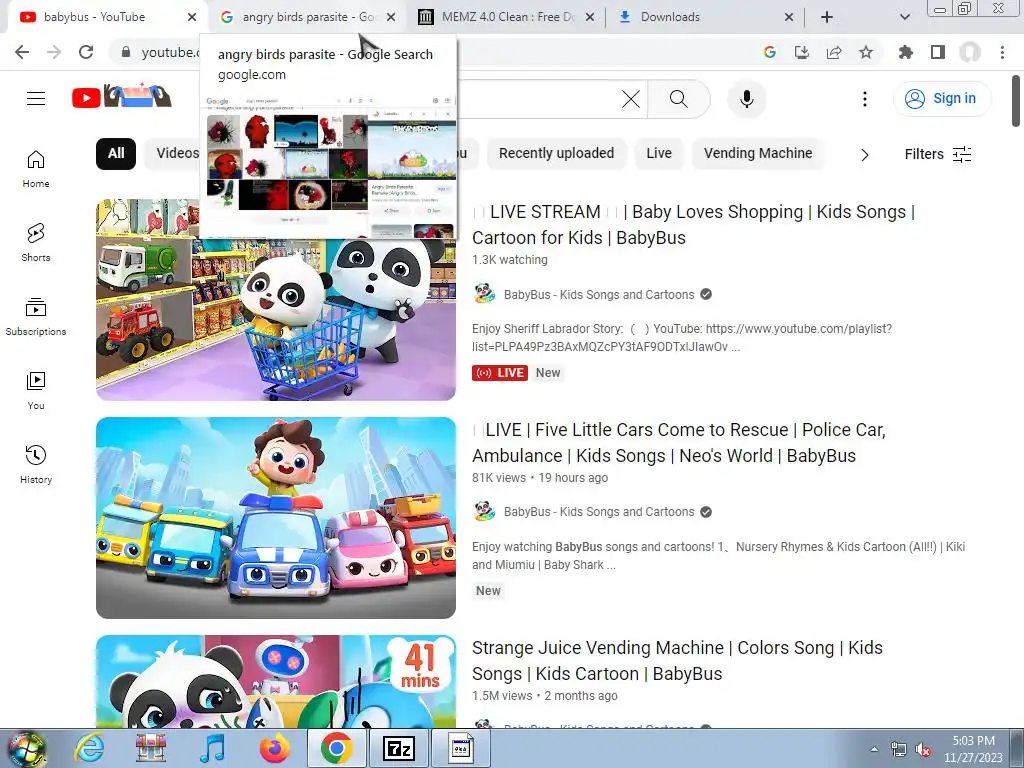The width and height of the screenshot is (1024, 768).
Task: Click the Google icon in the address bar
Action: (770, 52)
